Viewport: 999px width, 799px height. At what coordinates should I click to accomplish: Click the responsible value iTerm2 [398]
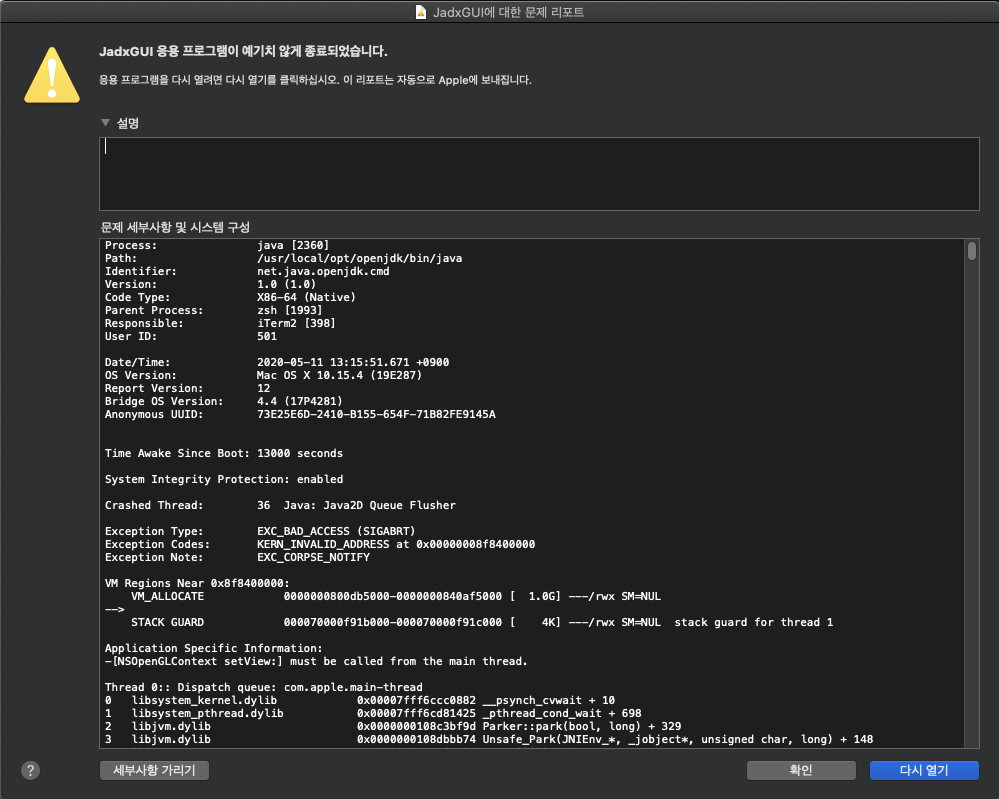(x=296, y=323)
